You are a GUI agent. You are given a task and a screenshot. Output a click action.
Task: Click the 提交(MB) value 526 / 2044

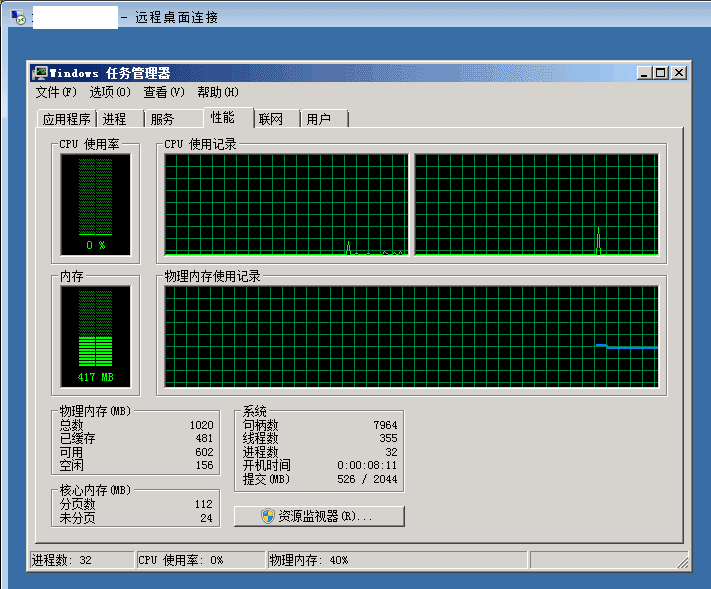(x=367, y=479)
